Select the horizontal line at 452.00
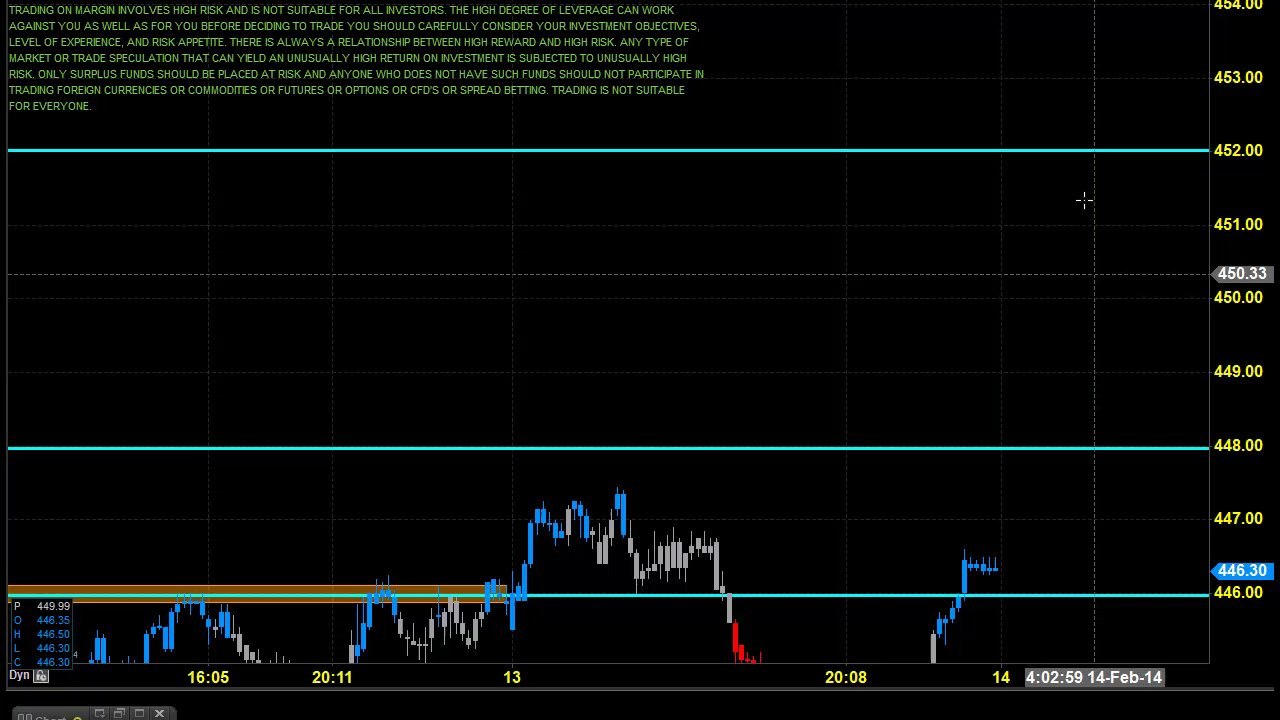Viewport: 1280px width, 720px height. [x=608, y=150]
